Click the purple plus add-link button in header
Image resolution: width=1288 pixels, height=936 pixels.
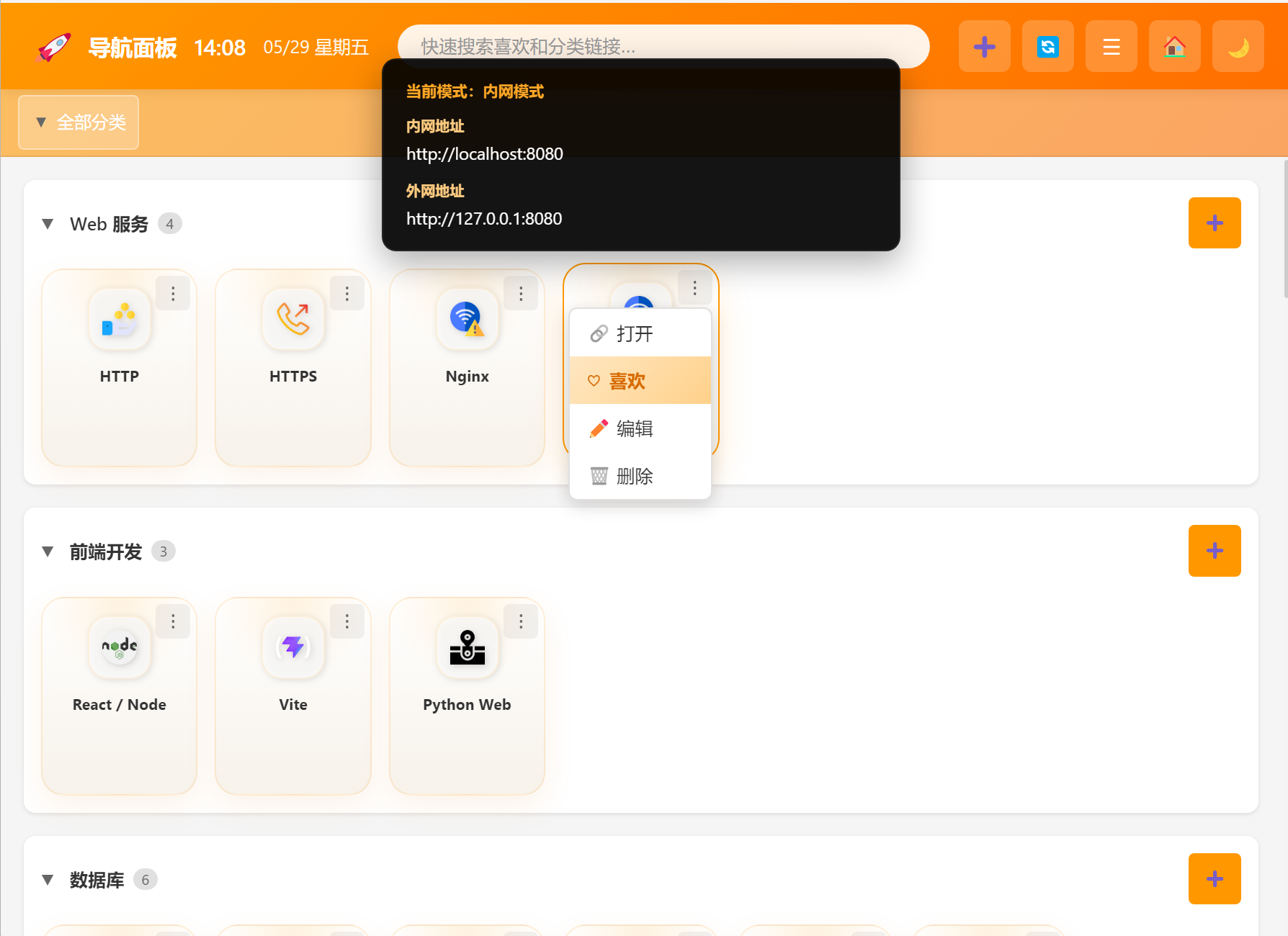pos(984,47)
